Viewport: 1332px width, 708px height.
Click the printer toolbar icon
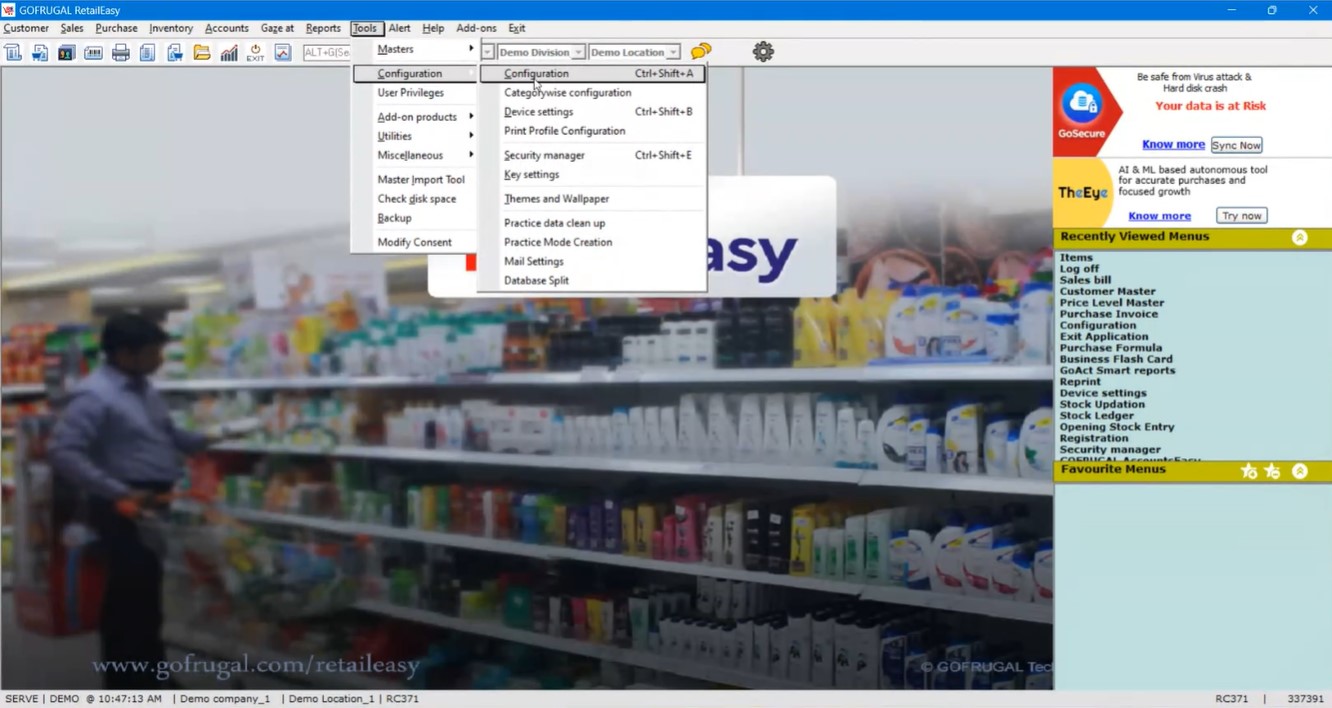[x=120, y=52]
